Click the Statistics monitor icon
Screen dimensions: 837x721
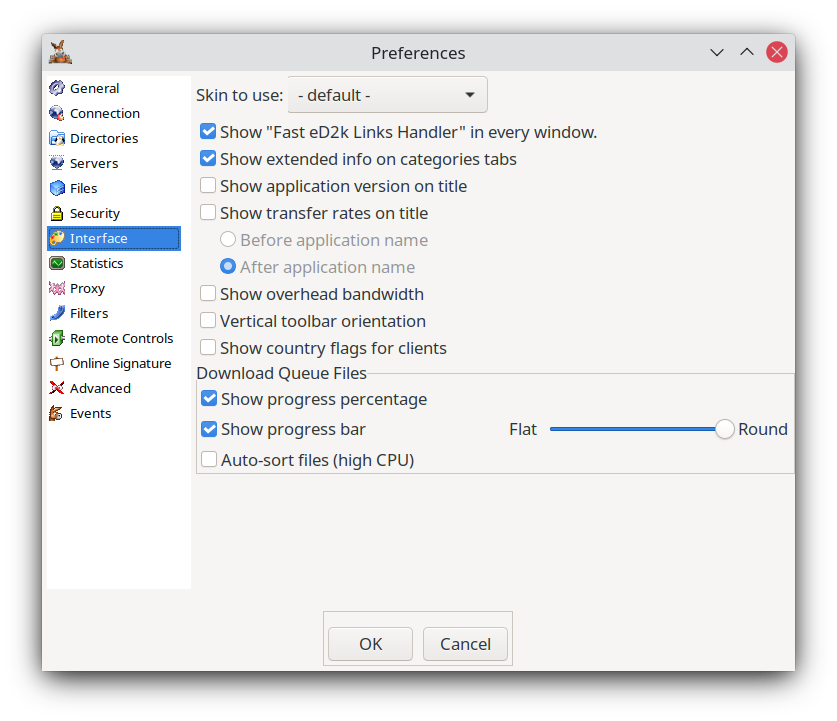point(57,263)
